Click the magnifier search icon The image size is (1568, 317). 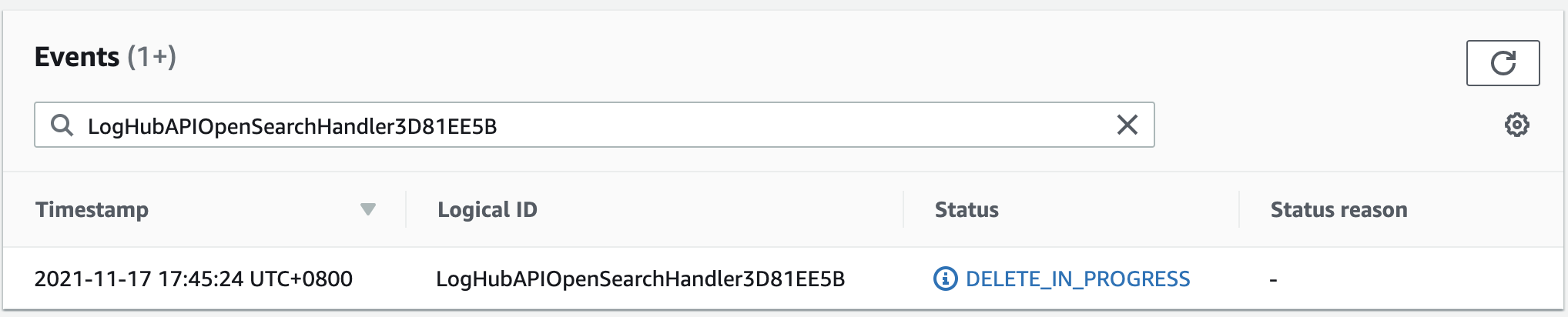(x=62, y=125)
